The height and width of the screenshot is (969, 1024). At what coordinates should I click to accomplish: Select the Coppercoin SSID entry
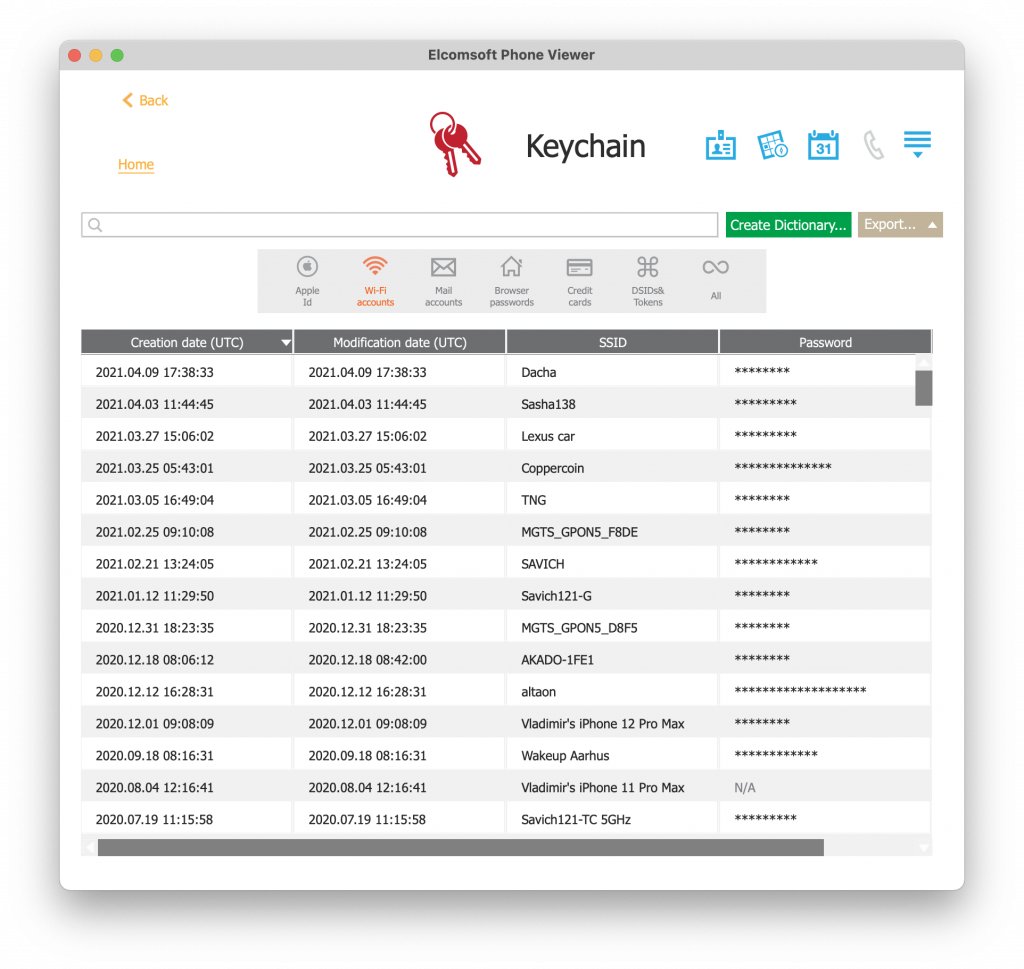(552, 468)
